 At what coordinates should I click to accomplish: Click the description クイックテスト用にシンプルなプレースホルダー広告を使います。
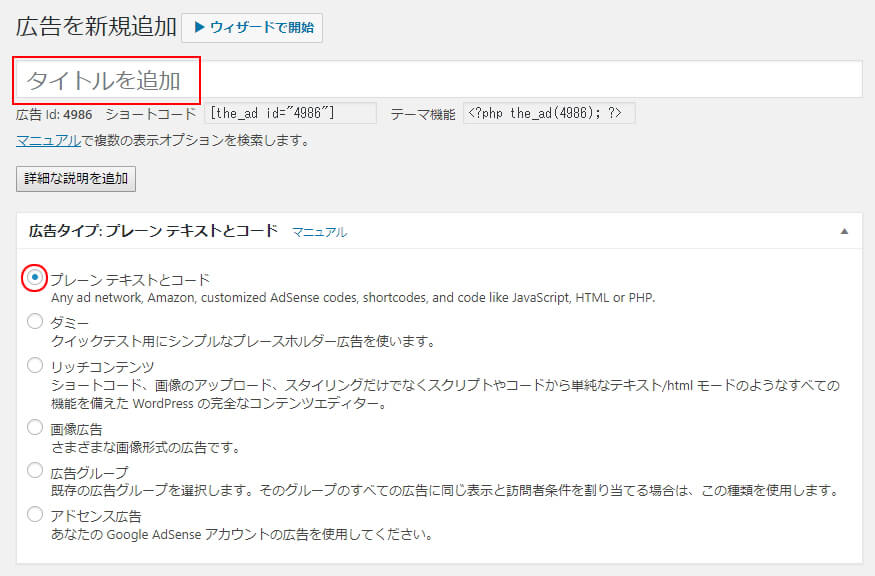(243, 341)
